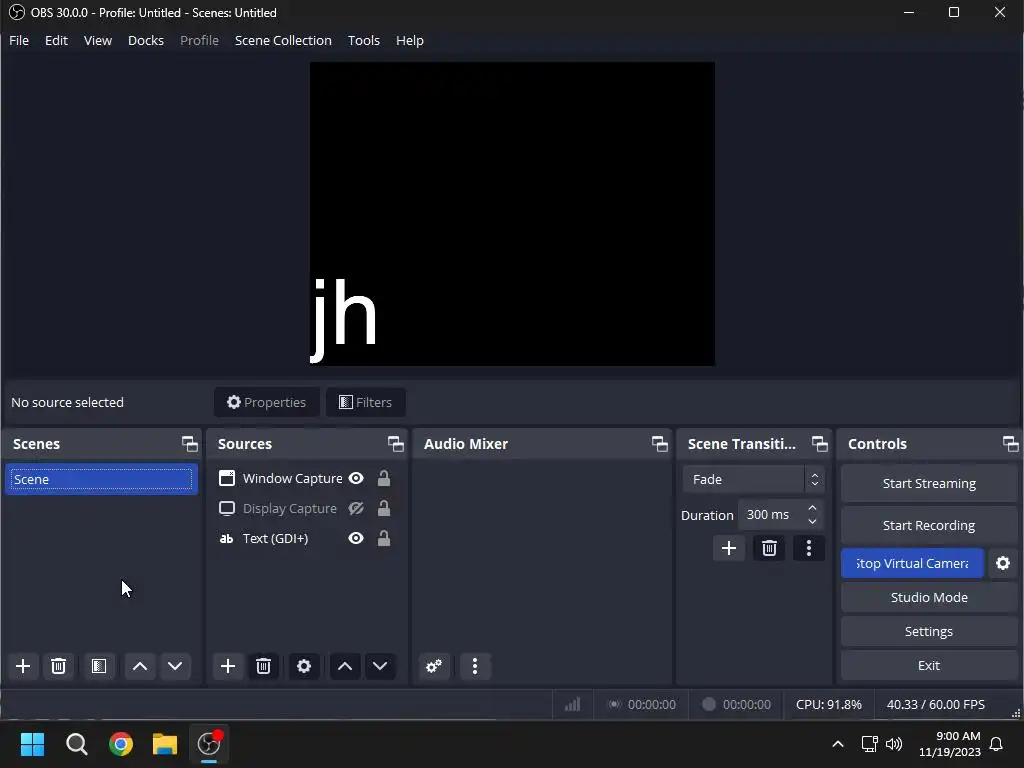The image size is (1024, 768).
Task: Show the Display Capture source
Action: click(x=356, y=508)
